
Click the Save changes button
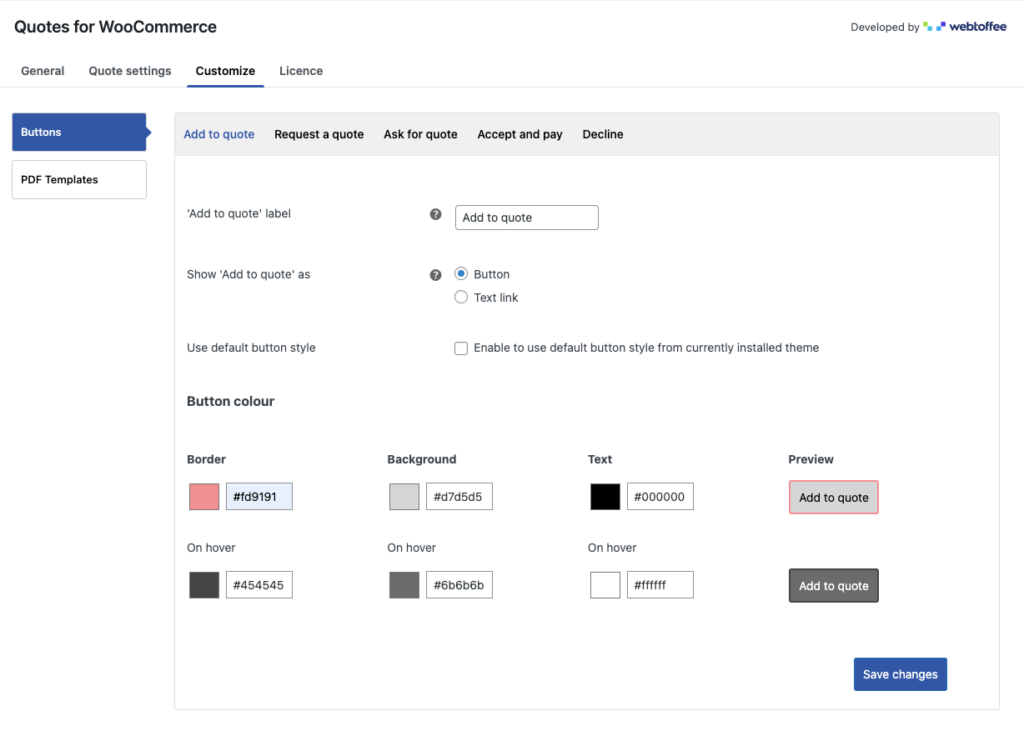tap(900, 674)
